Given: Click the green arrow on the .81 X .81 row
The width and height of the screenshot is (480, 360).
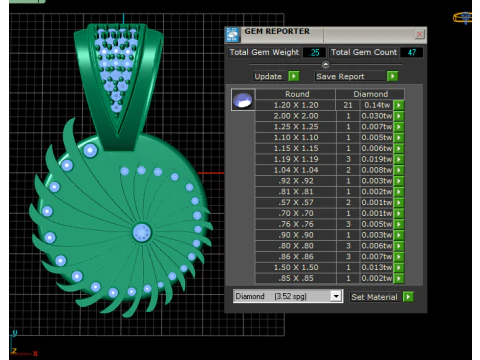Looking at the screenshot, I should point(399,192).
